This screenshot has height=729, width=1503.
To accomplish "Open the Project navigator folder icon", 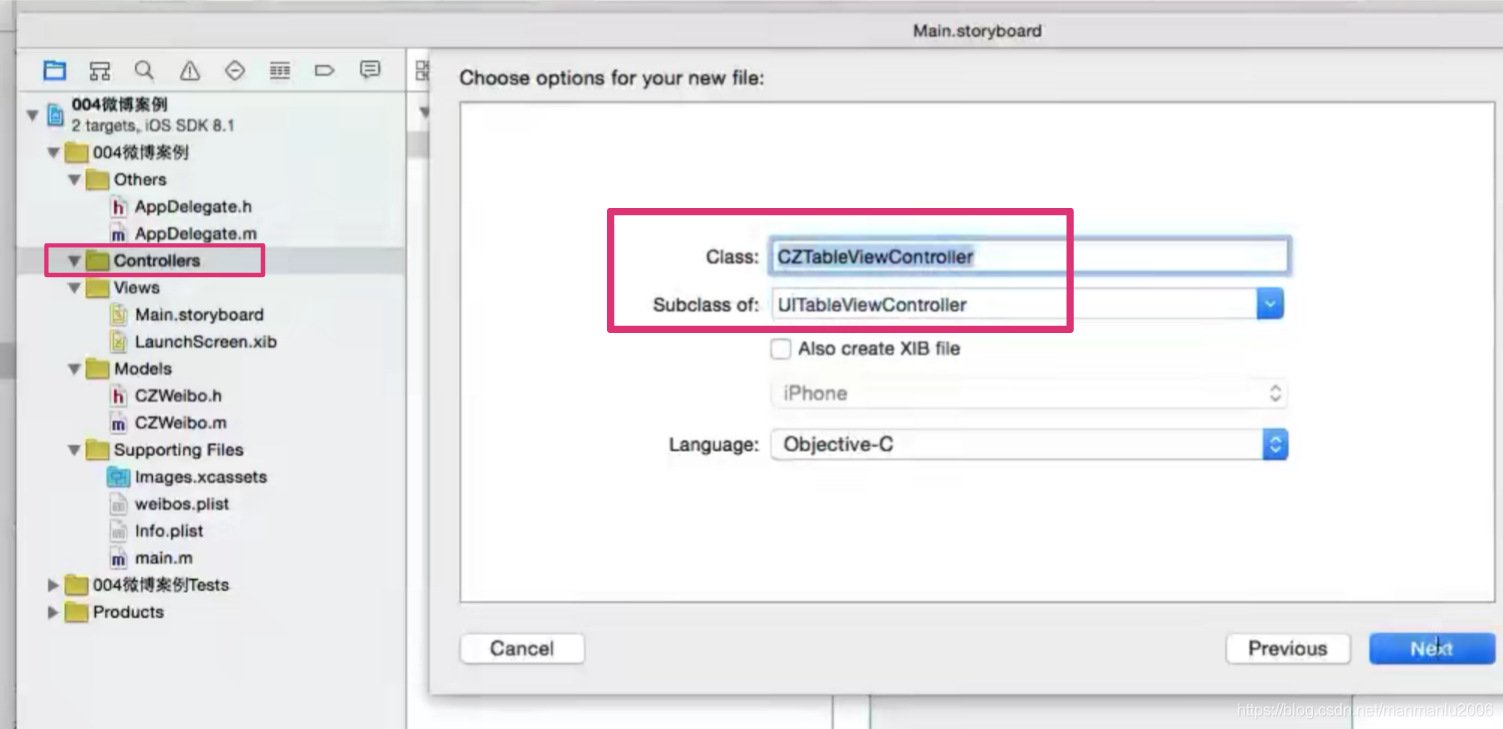I will pyautogui.click(x=55, y=70).
